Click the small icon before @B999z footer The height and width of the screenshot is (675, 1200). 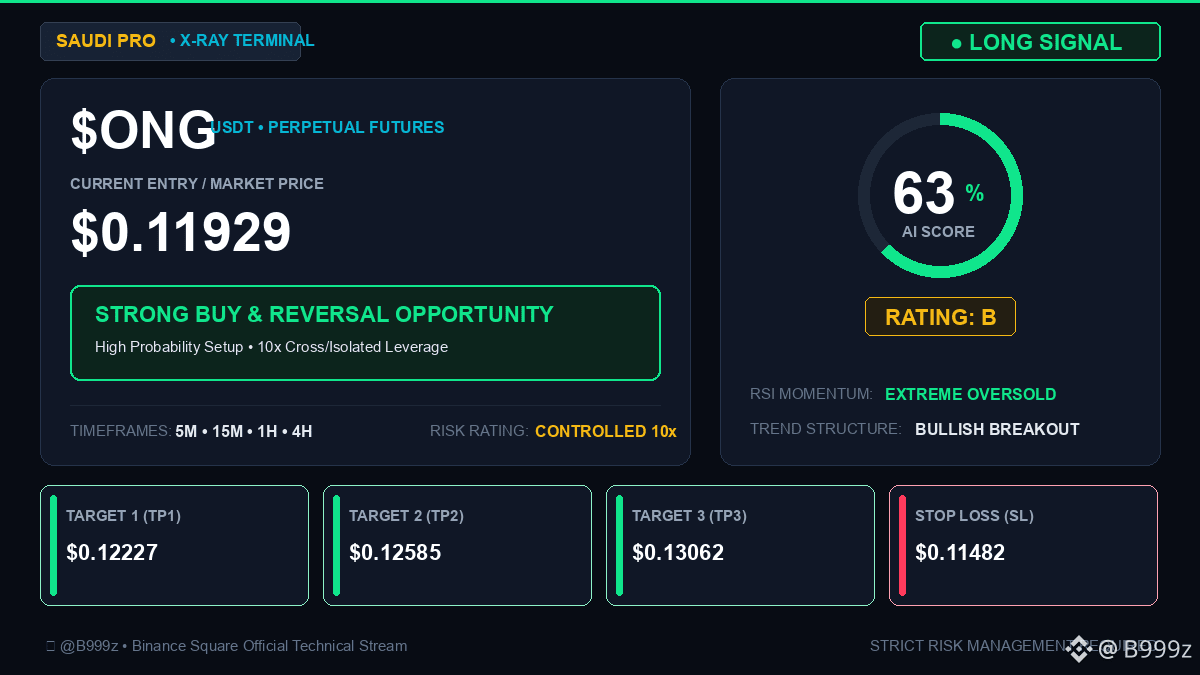click(50, 646)
